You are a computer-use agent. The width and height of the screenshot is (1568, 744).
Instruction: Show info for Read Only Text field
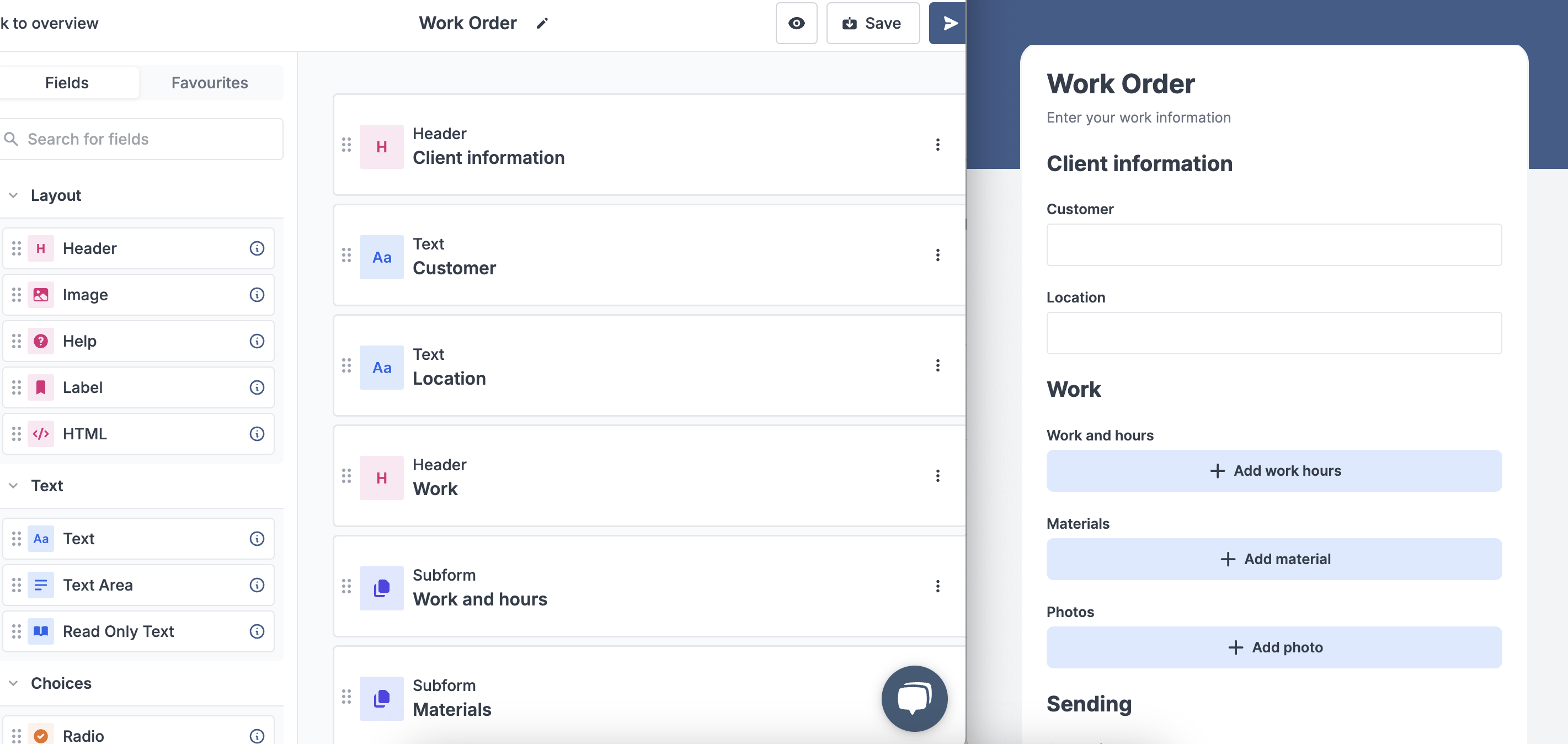click(257, 631)
